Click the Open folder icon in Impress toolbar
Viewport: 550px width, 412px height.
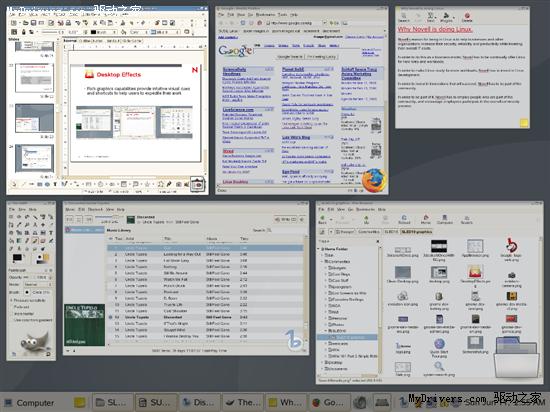(25, 23)
